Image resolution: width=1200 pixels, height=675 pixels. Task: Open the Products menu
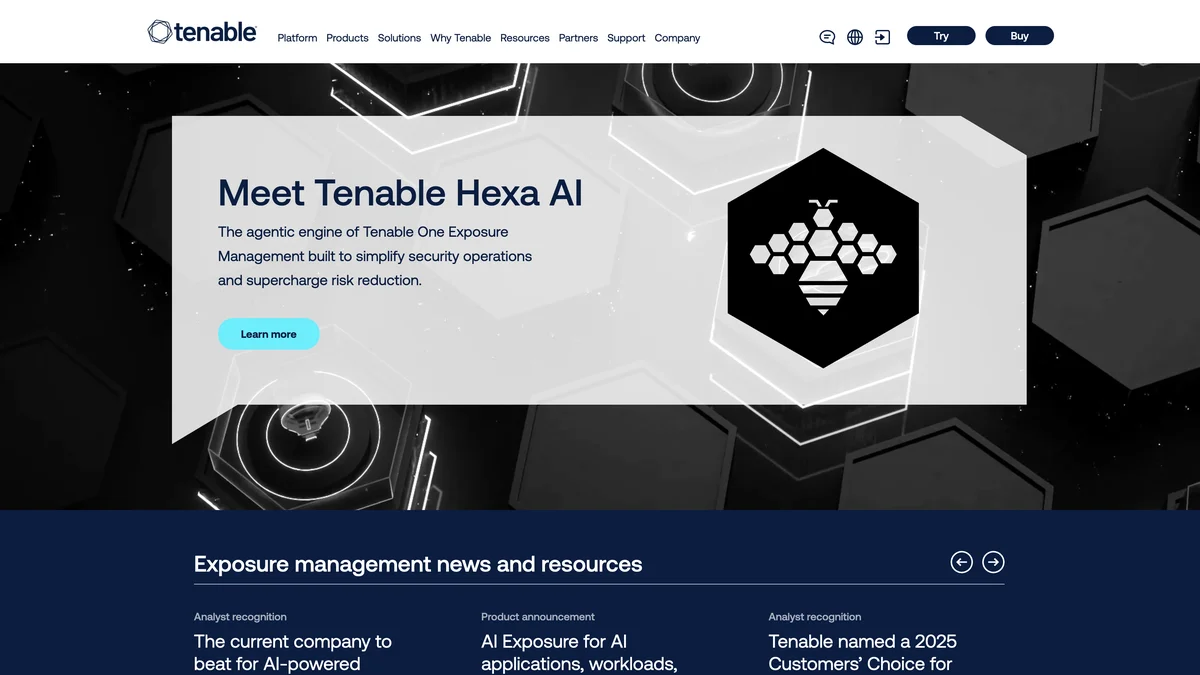pos(347,38)
